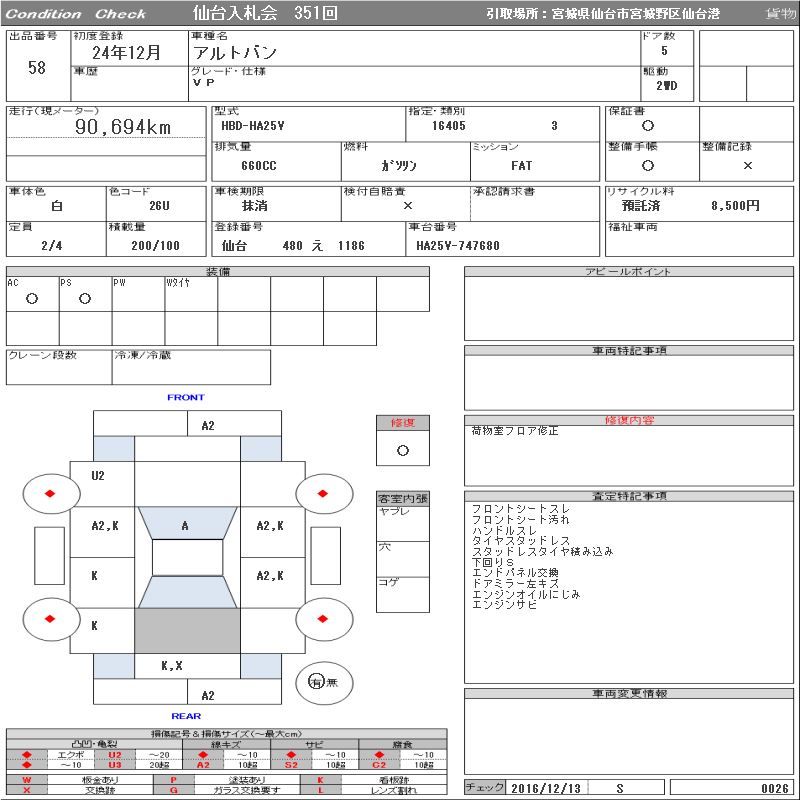Click the front-right wheel diamond marker

(324, 493)
